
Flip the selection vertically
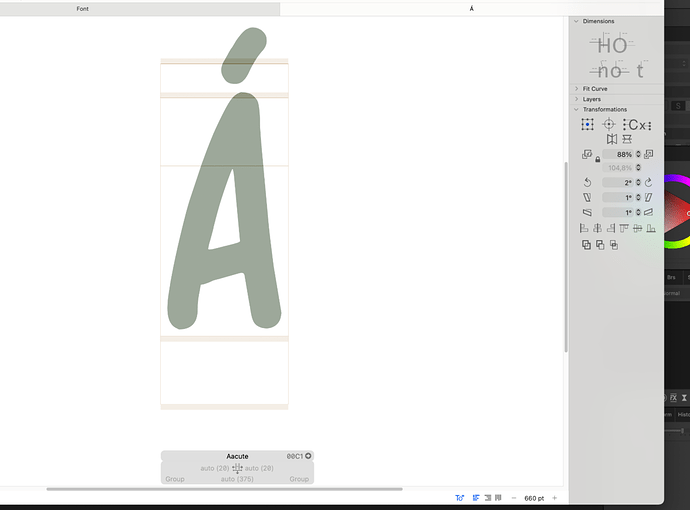[x=627, y=139]
